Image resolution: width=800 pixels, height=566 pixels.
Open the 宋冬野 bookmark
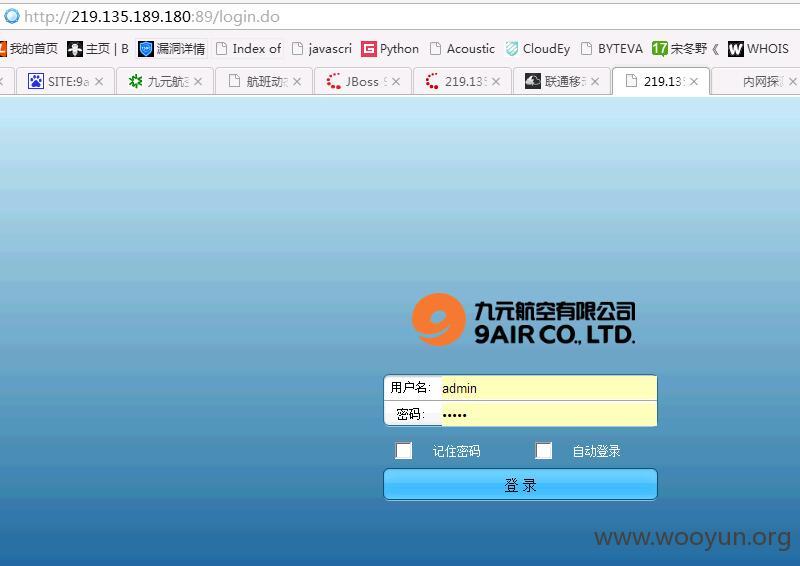(685, 48)
